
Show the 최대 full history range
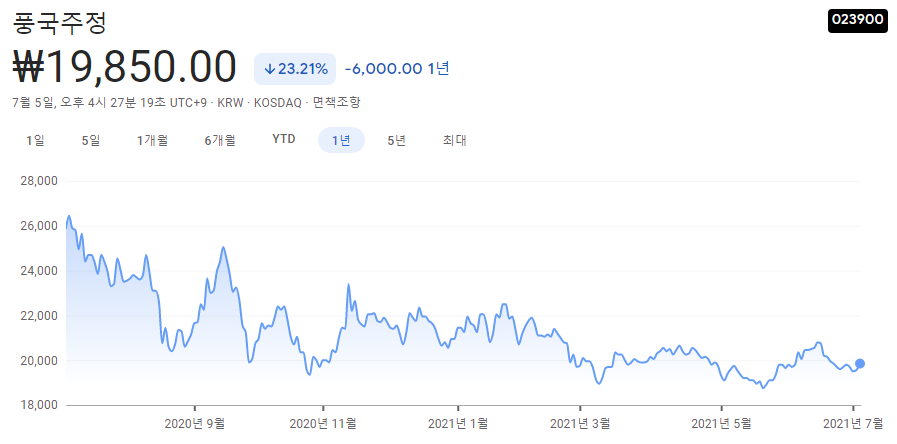pyautogui.click(x=454, y=140)
